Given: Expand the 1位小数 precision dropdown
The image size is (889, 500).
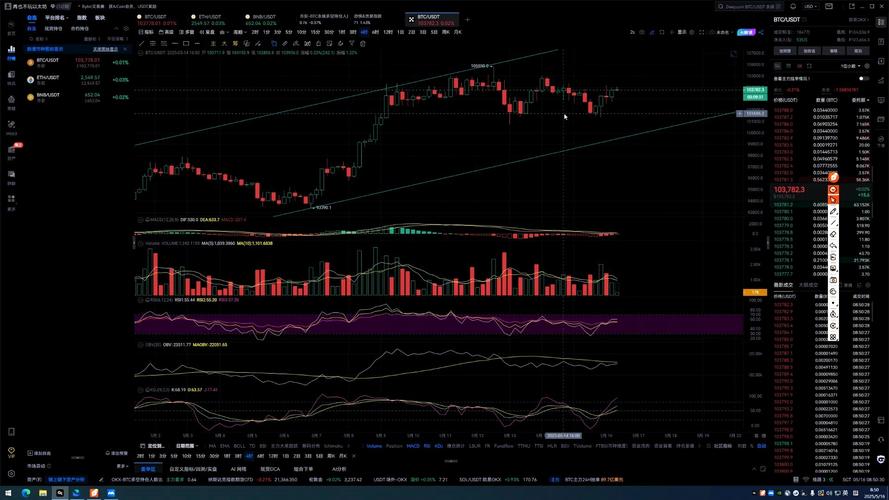Looking at the screenshot, I should click(x=848, y=66).
